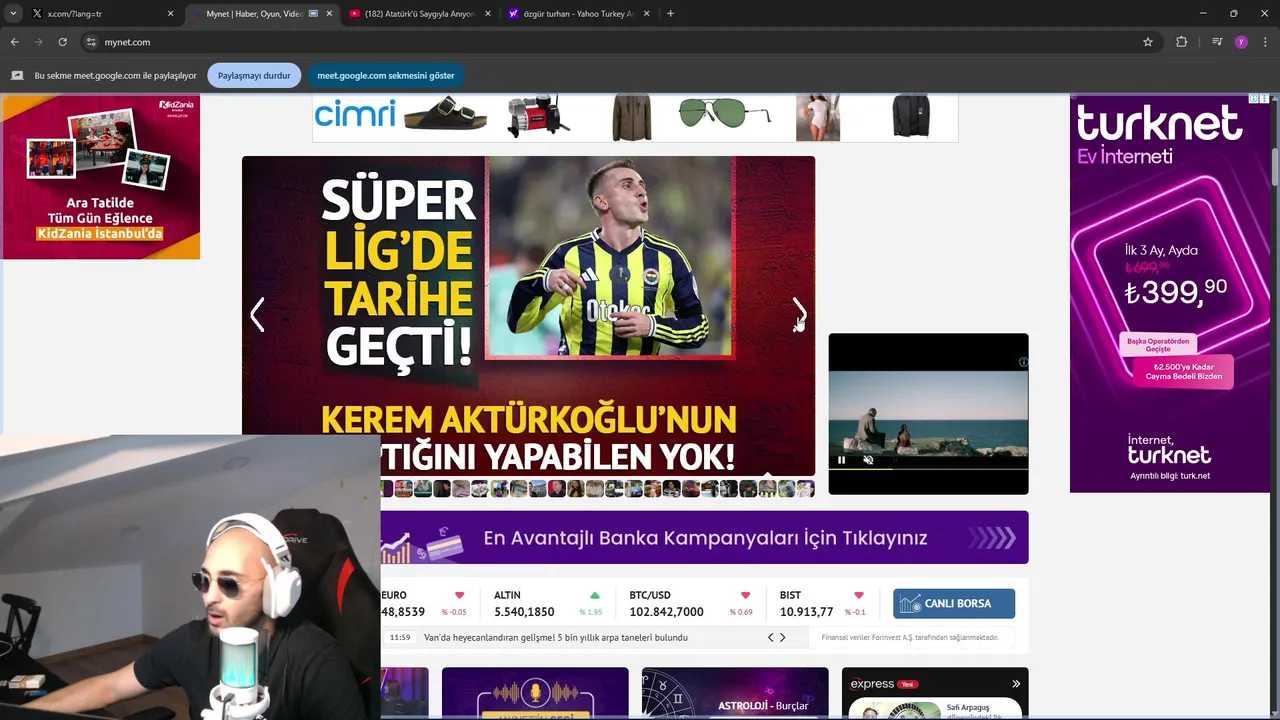This screenshot has width=1280, height=720.
Task: Open the Süper Lig'de Tarihe Geçti headline
Action: (x=528, y=316)
